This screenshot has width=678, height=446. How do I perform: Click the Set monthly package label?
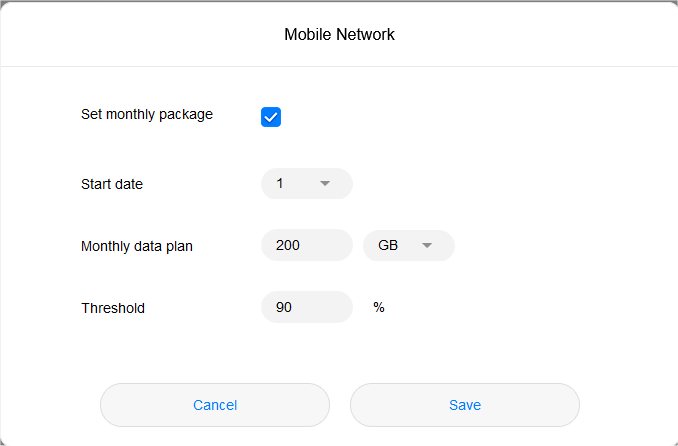coord(147,114)
